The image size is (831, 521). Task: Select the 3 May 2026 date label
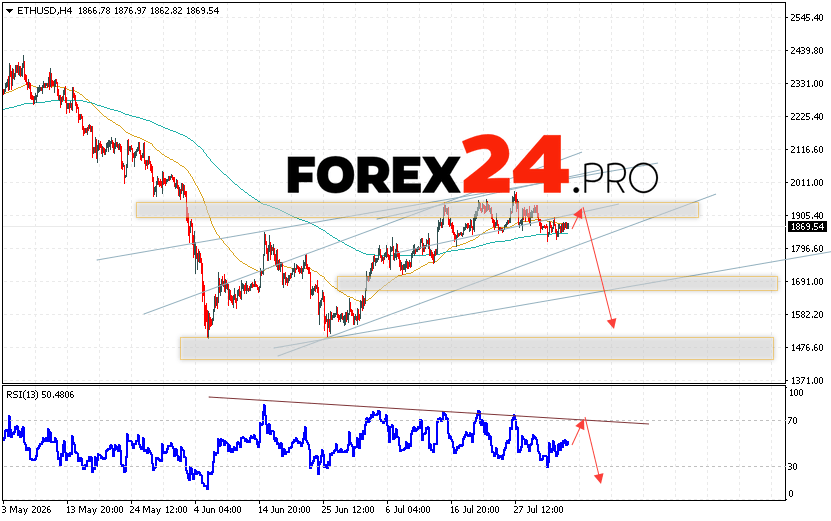(26, 510)
